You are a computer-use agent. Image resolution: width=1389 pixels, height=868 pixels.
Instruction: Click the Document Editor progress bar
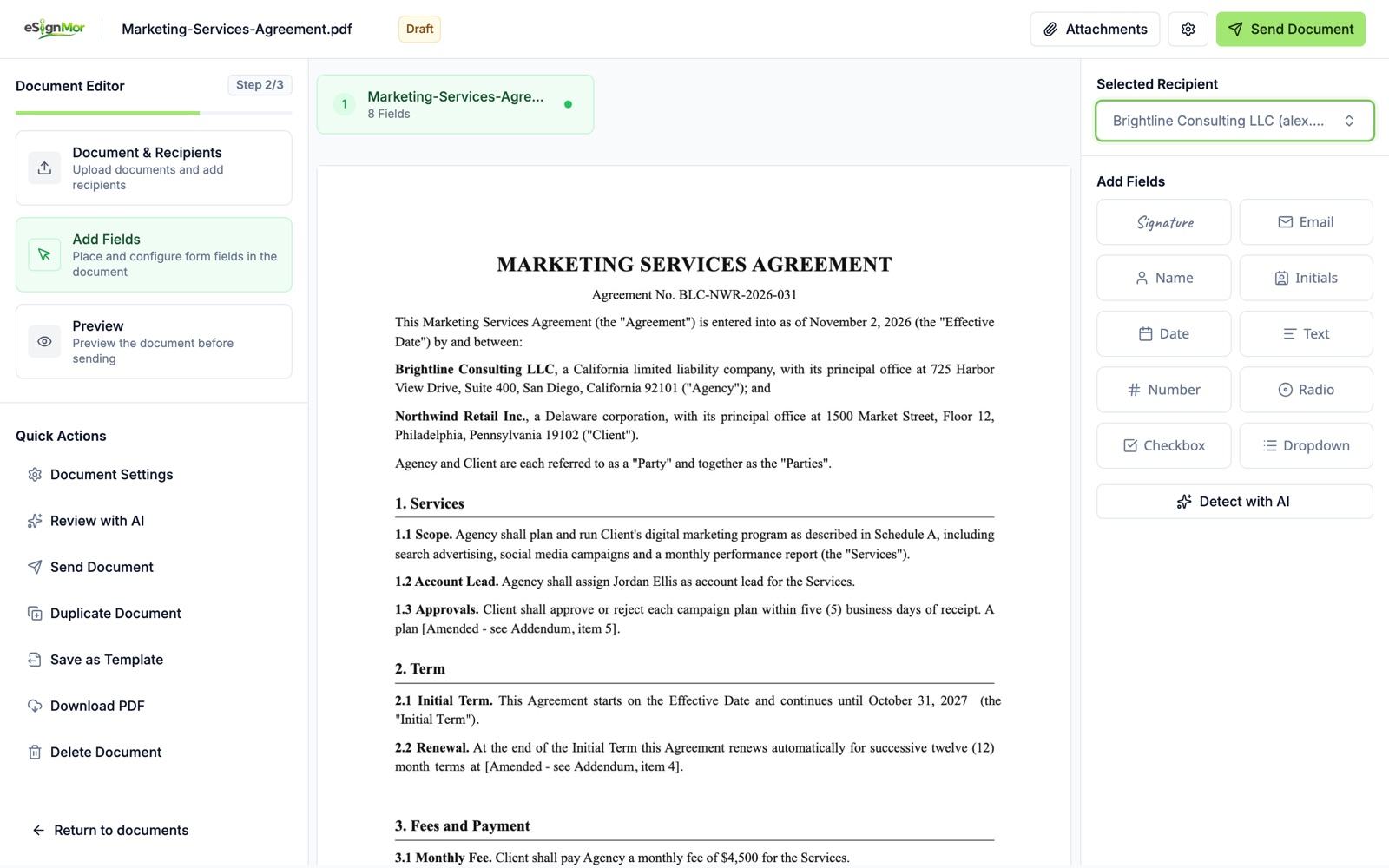(x=154, y=113)
